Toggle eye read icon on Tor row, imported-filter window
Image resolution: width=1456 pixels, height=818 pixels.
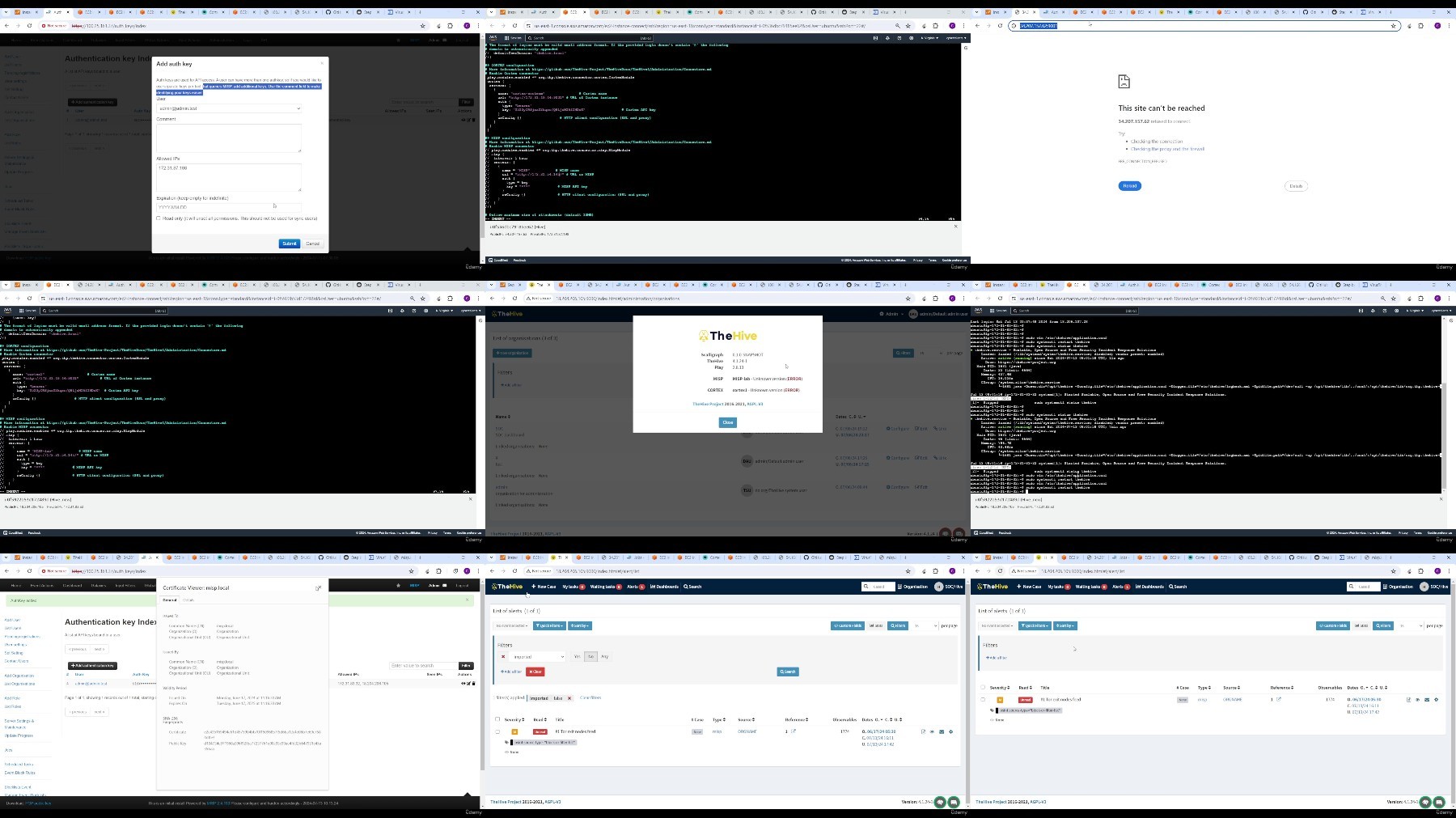[x=932, y=731]
